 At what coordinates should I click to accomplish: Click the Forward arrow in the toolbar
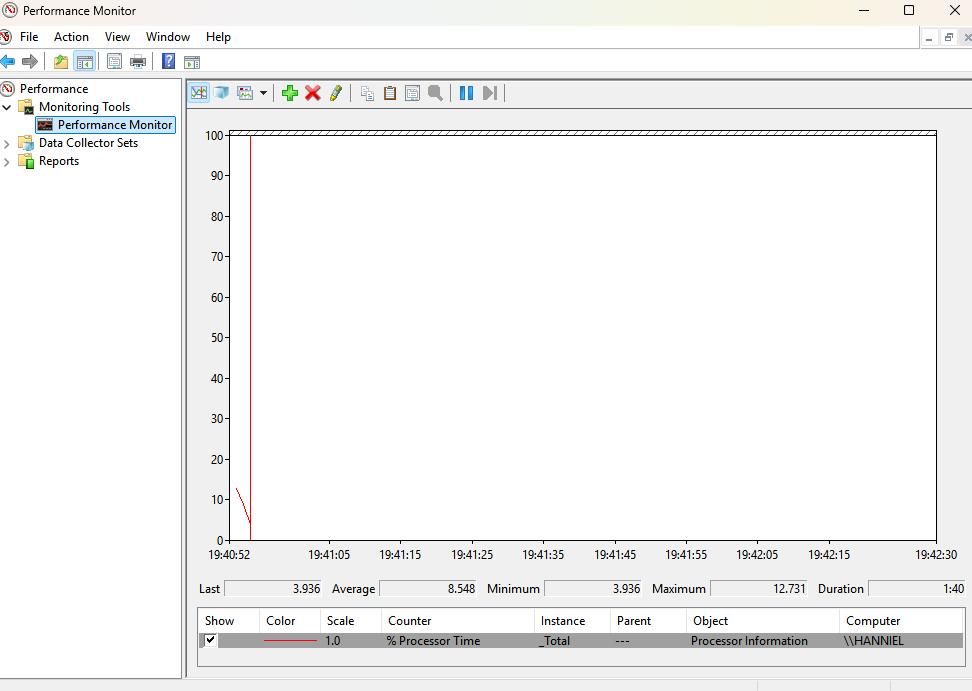[30, 61]
